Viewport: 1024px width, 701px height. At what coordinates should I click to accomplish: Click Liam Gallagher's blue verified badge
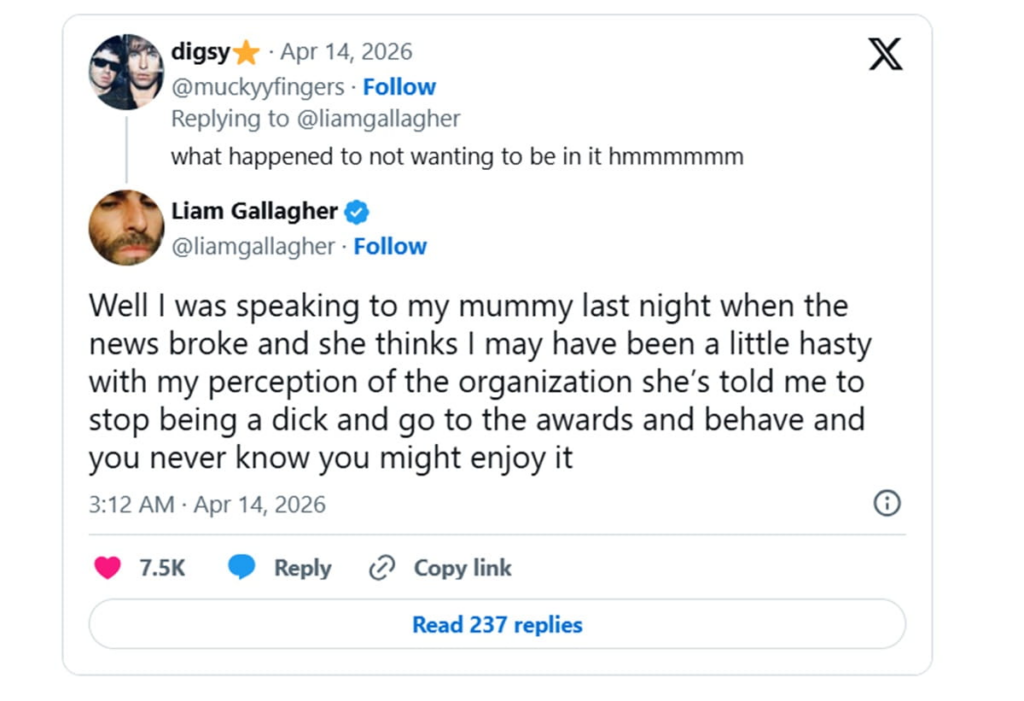357,212
